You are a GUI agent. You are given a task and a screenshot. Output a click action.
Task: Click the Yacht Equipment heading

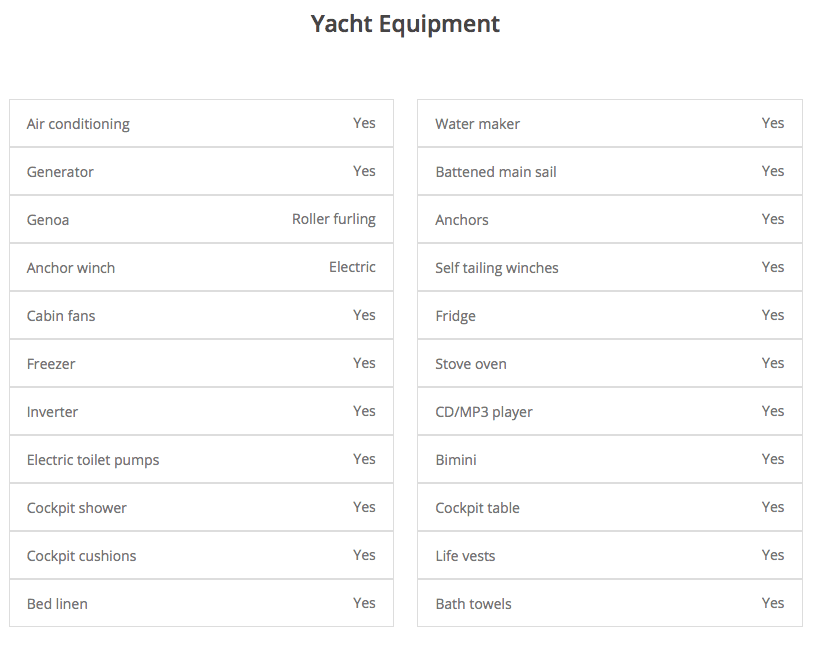[405, 24]
